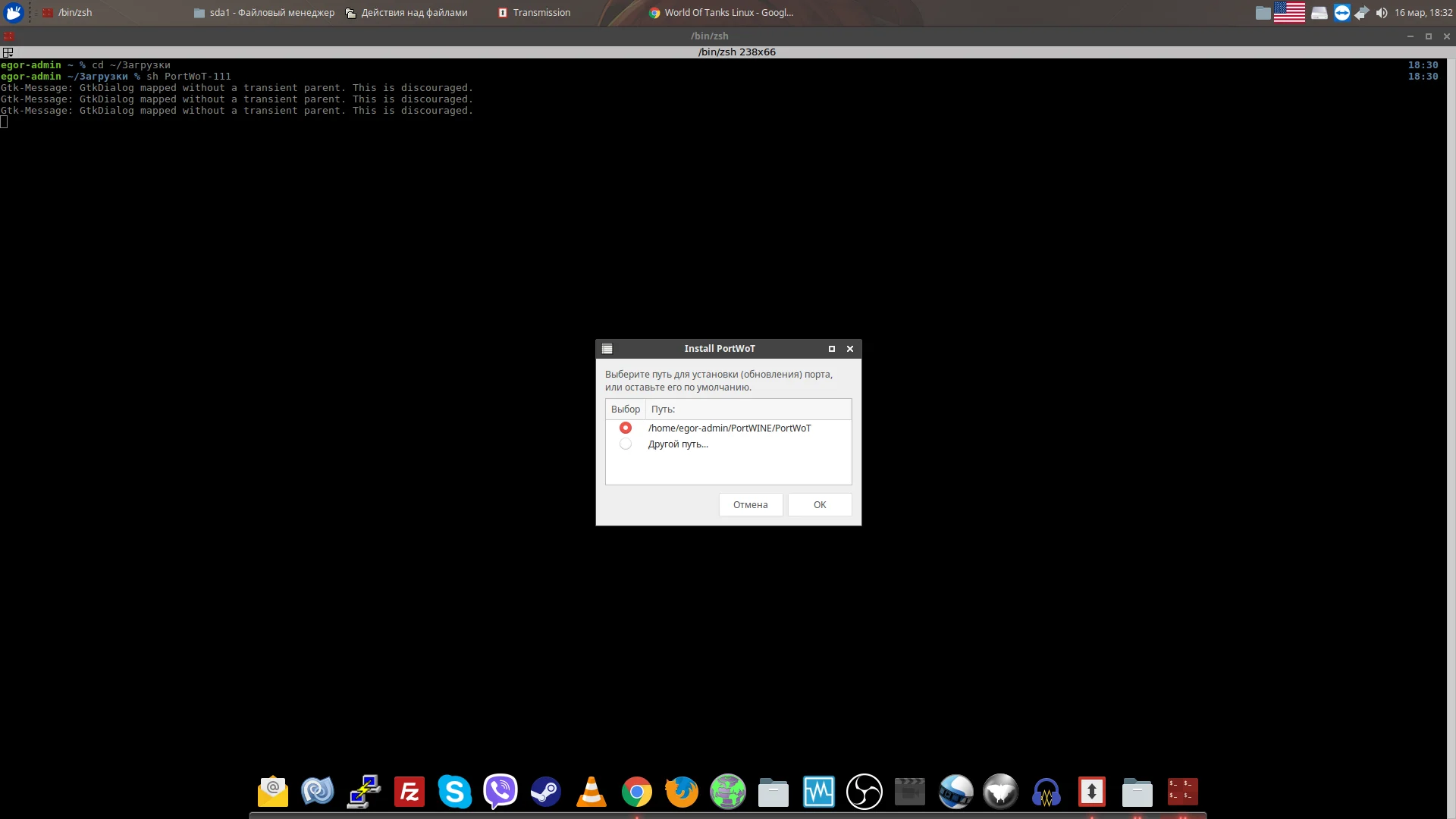Open the volume control in system tray
This screenshot has height=819, width=1456.
click(x=1382, y=13)
